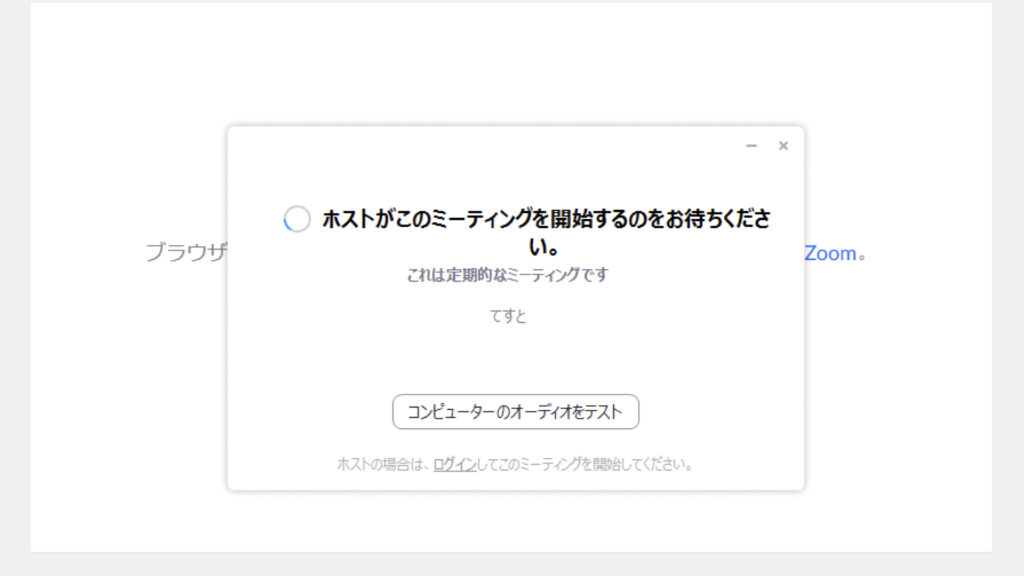Open the ログイン link for hosts
Screen dimensions: 1024x576
point(454,465)
